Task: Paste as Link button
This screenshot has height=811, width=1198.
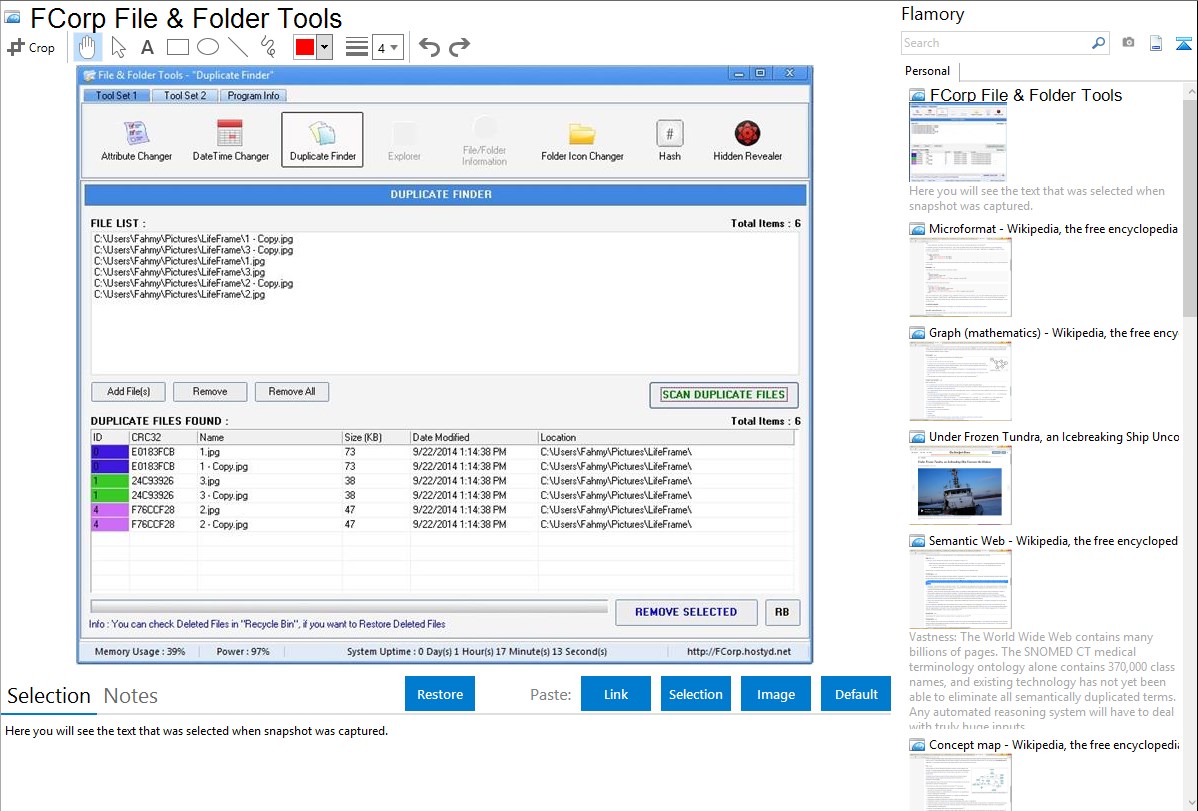Action: click(616, 694)
